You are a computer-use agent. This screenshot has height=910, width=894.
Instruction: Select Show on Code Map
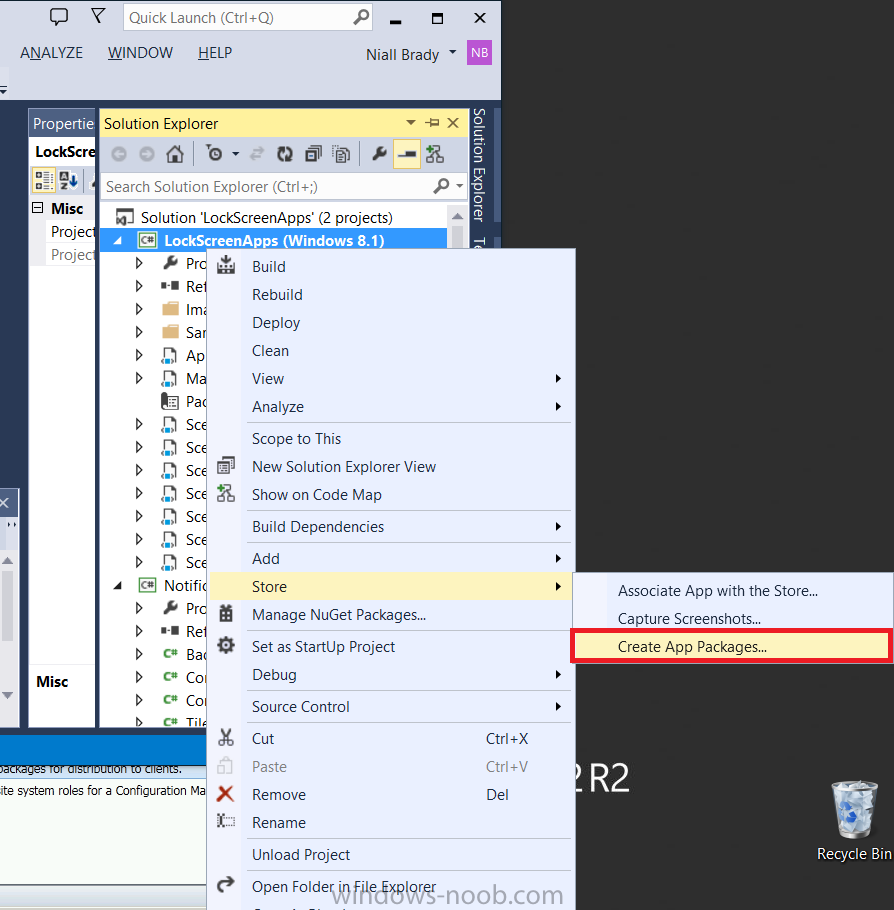point(391,494)
